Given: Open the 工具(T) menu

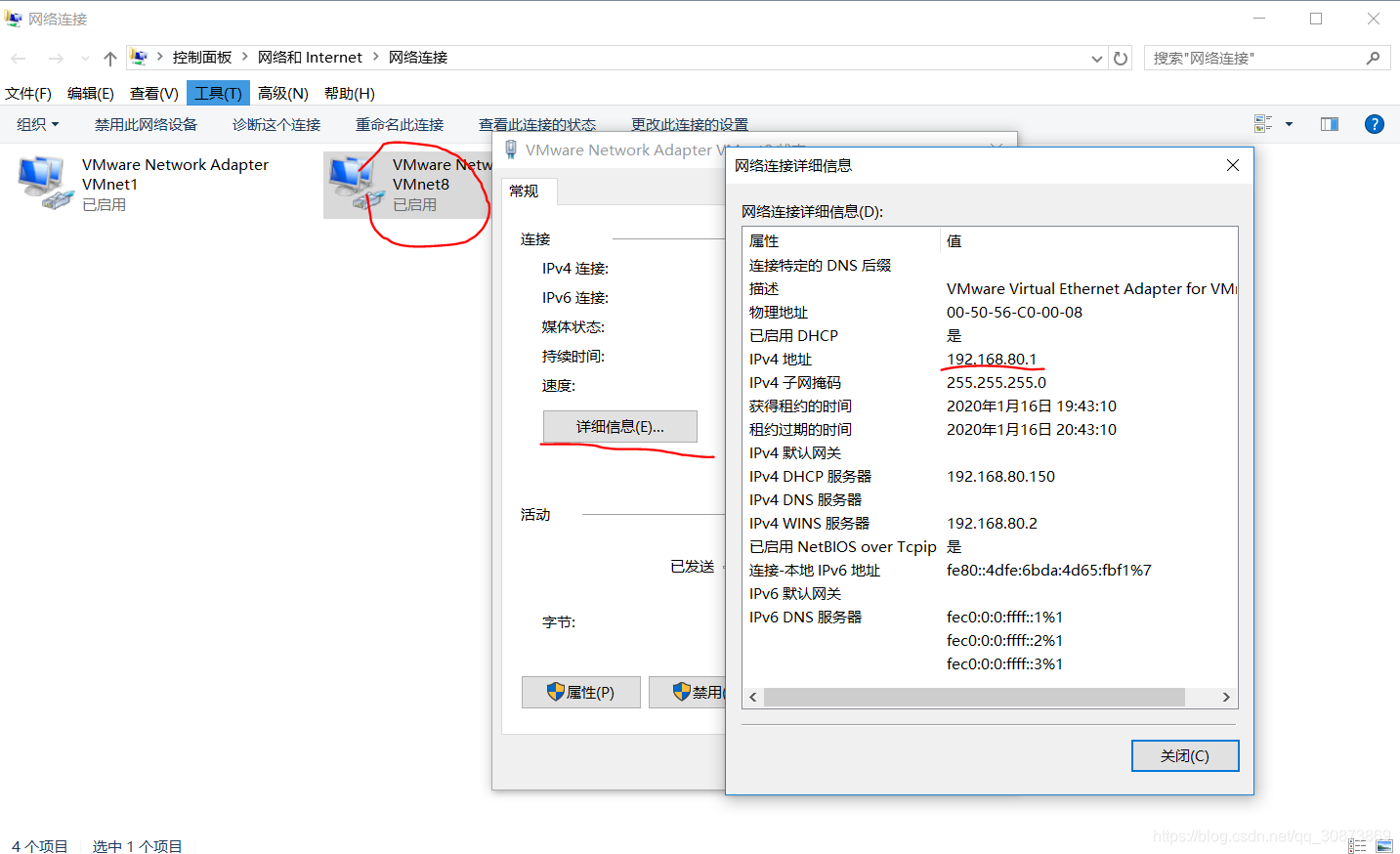Looking at the screenshot, I should pos(218,94).
